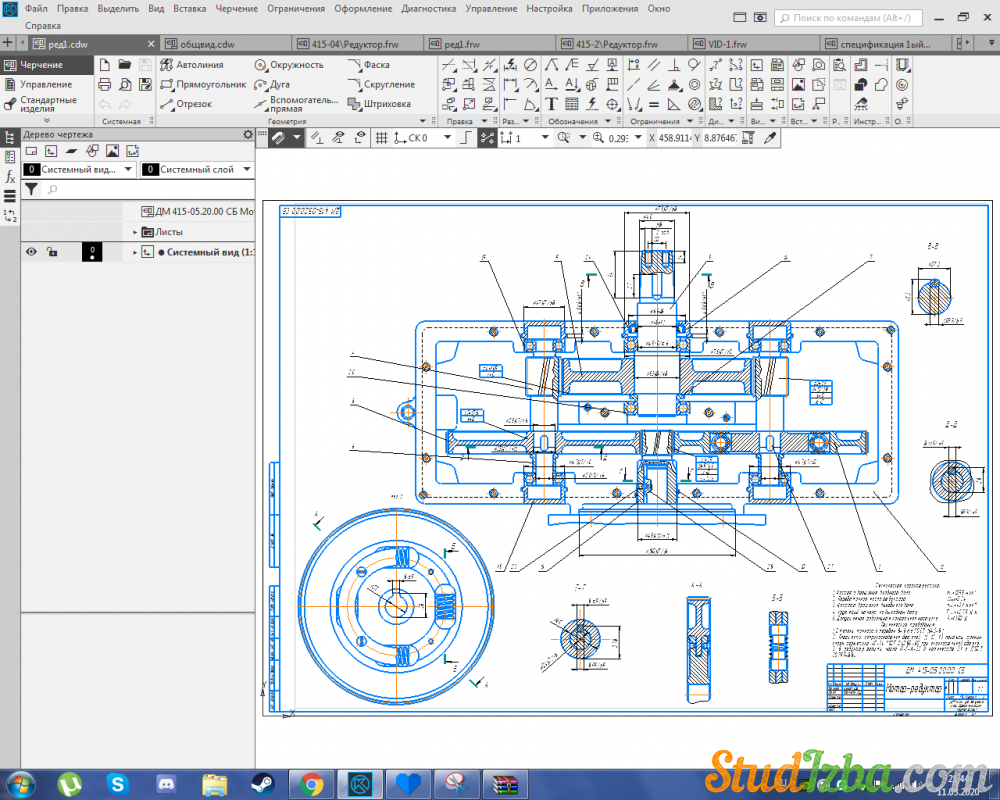Viewport: 1000px width, 800px height.
Task: Expand the Листы tree node
Action: [135, 231]
